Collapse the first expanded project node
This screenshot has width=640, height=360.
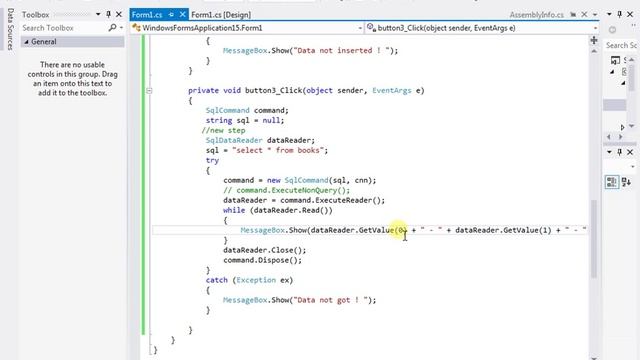612,72
